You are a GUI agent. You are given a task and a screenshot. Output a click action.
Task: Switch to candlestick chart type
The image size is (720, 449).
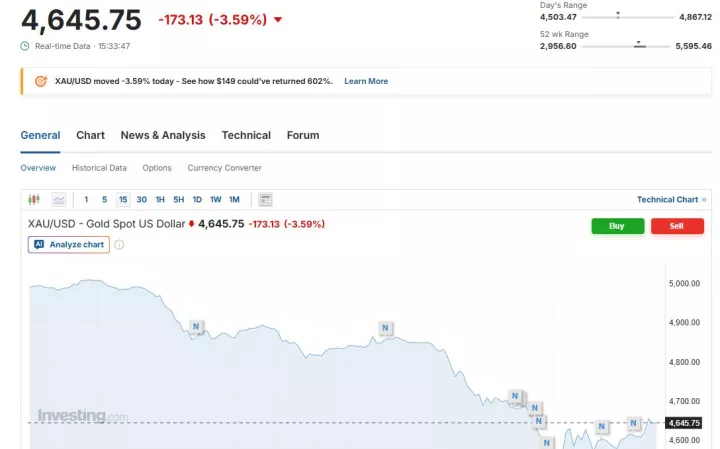[34, 200]
